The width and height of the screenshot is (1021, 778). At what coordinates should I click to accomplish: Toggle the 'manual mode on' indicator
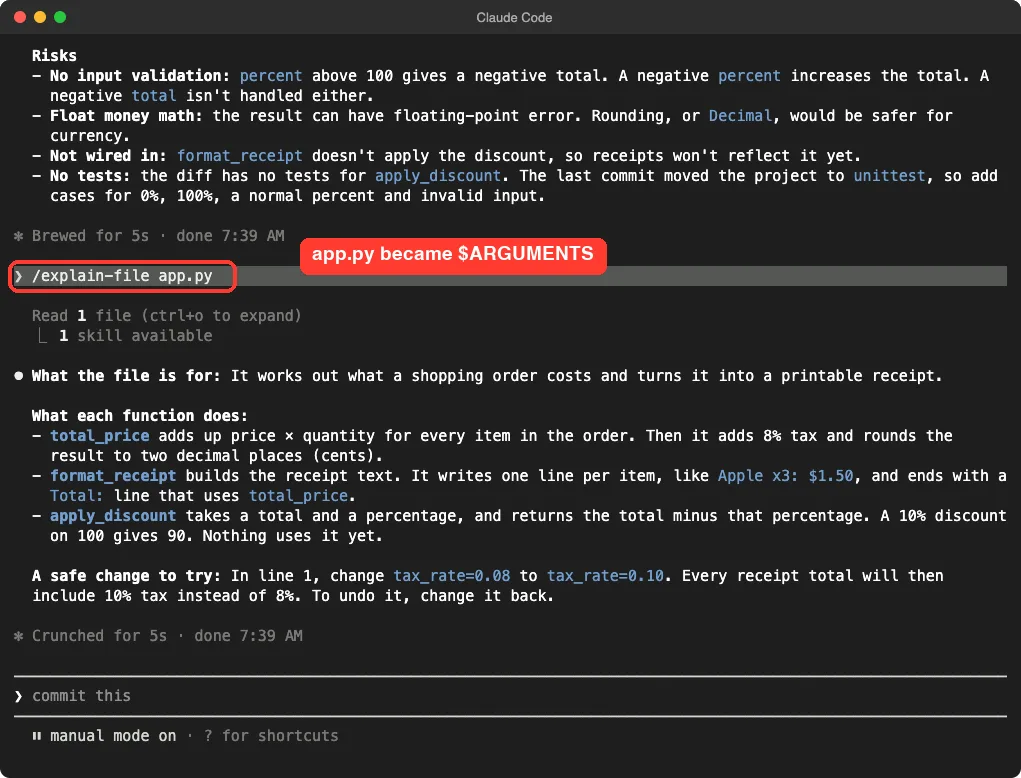113,736
